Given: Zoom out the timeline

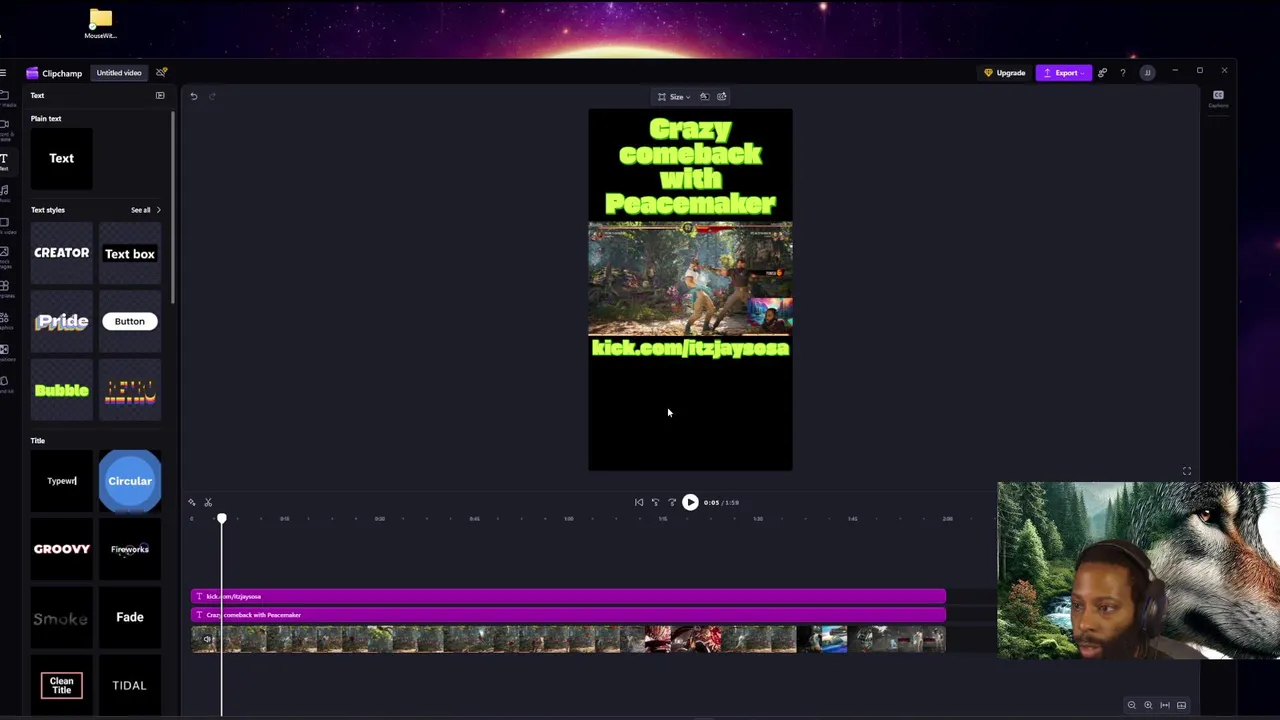Looking at the screenshot, I should [x=1132, y=705].
